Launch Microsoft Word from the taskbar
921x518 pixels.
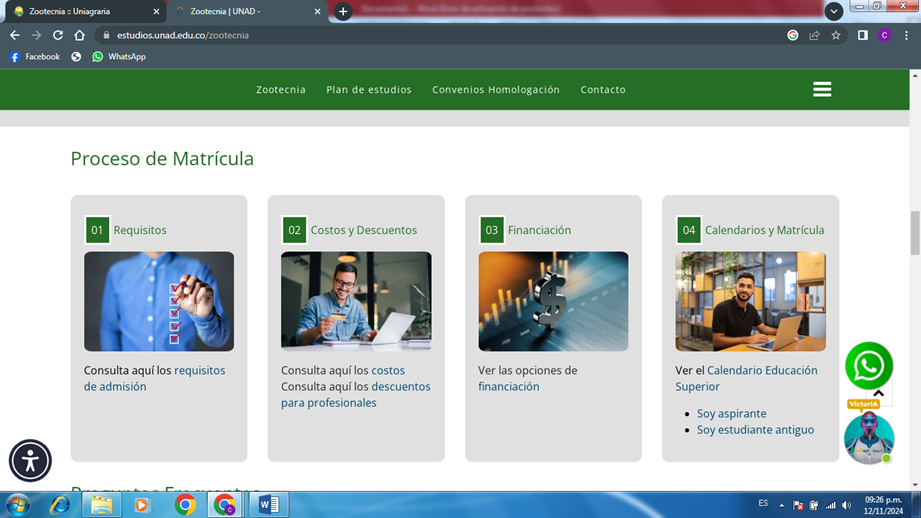pyautogui.click(x=268, y=505)
